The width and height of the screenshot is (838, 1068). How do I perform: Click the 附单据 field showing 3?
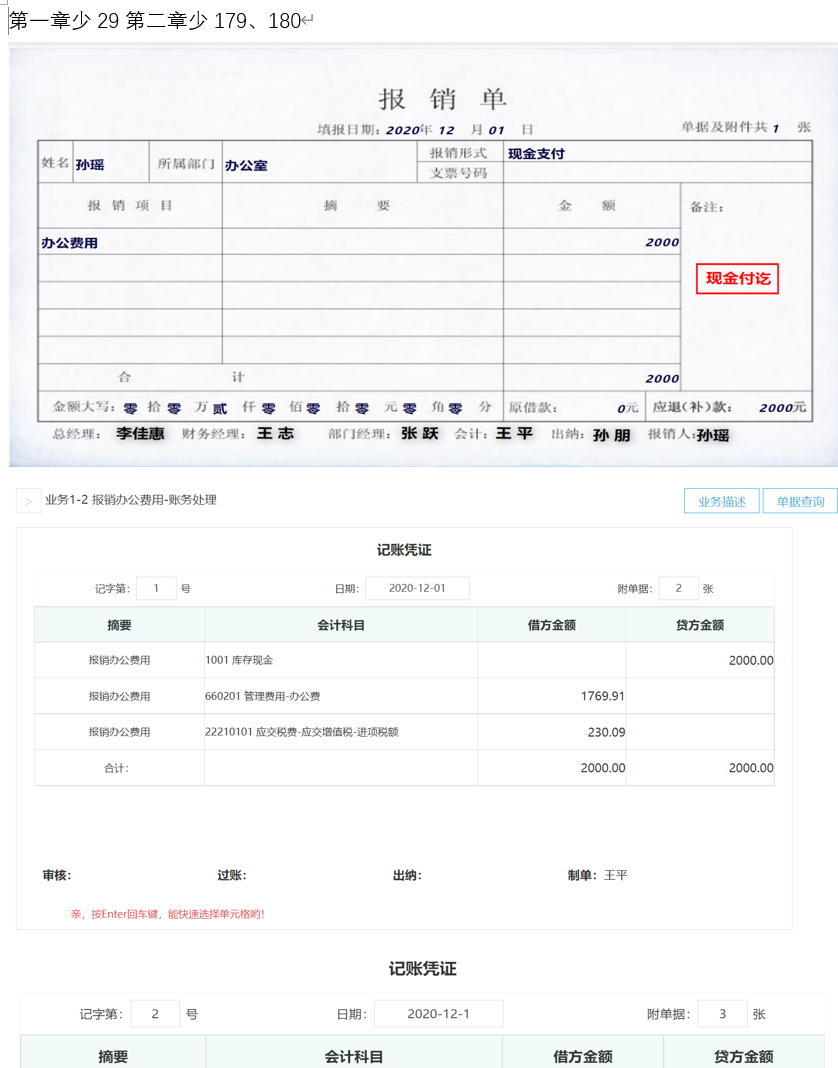point(722,1014)
